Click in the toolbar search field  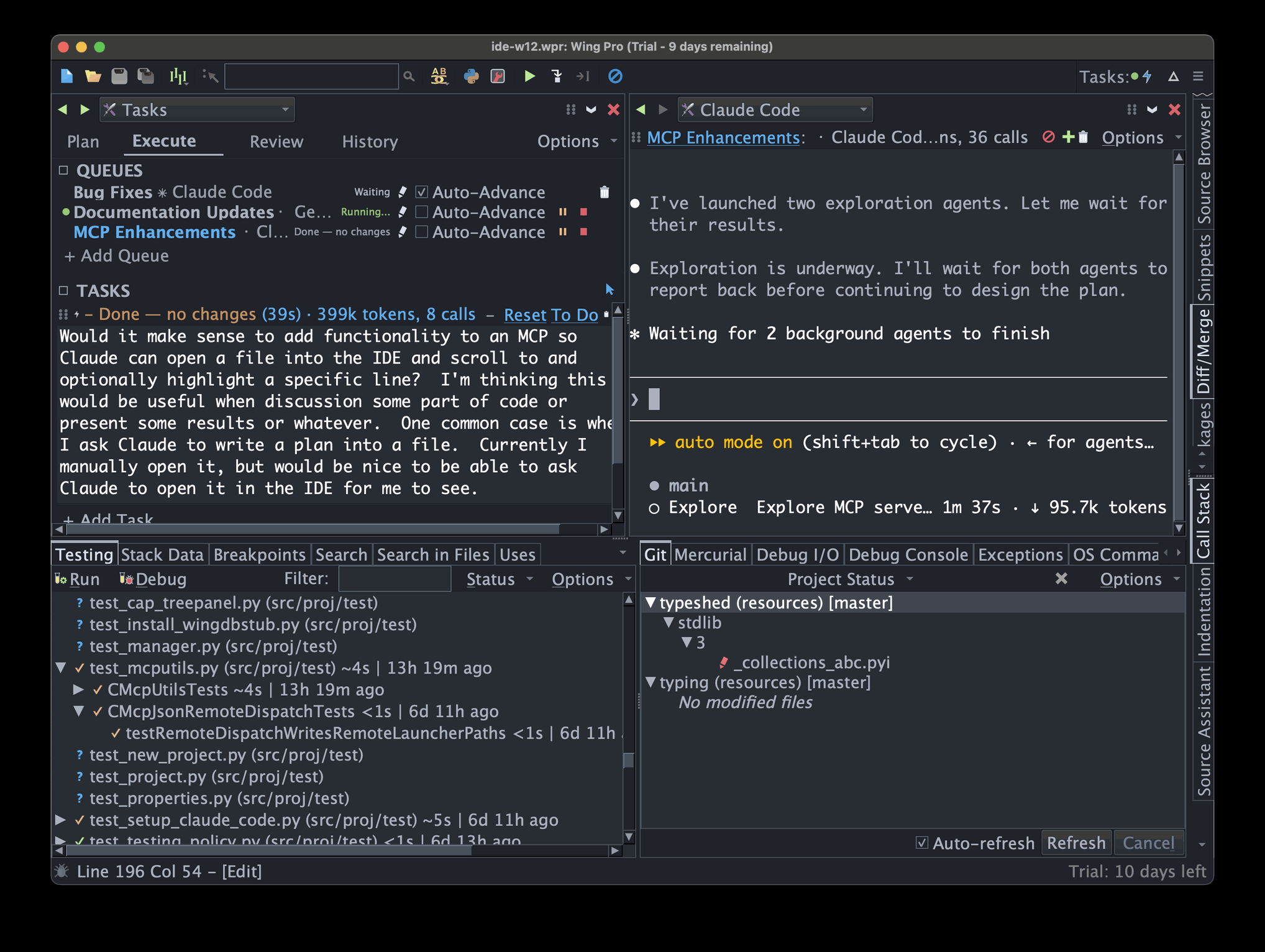tap(311, 76)
